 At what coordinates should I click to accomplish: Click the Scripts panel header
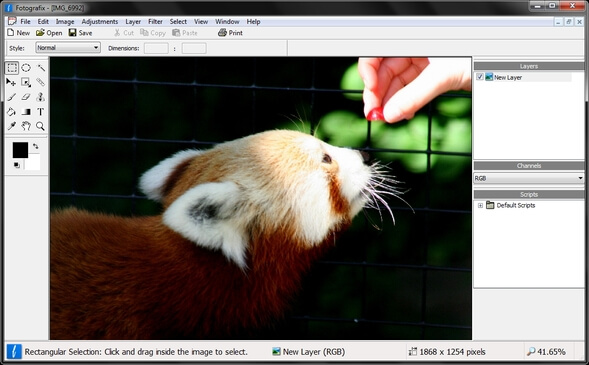coord(529,194)
